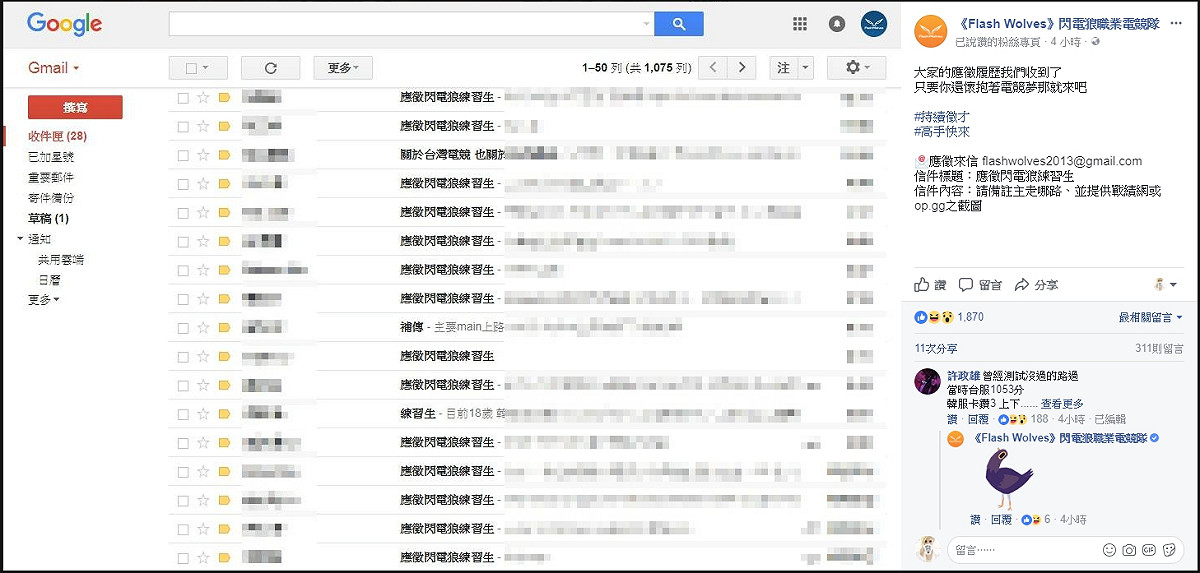Open the #高手快來 hashtag

(942, 131)
